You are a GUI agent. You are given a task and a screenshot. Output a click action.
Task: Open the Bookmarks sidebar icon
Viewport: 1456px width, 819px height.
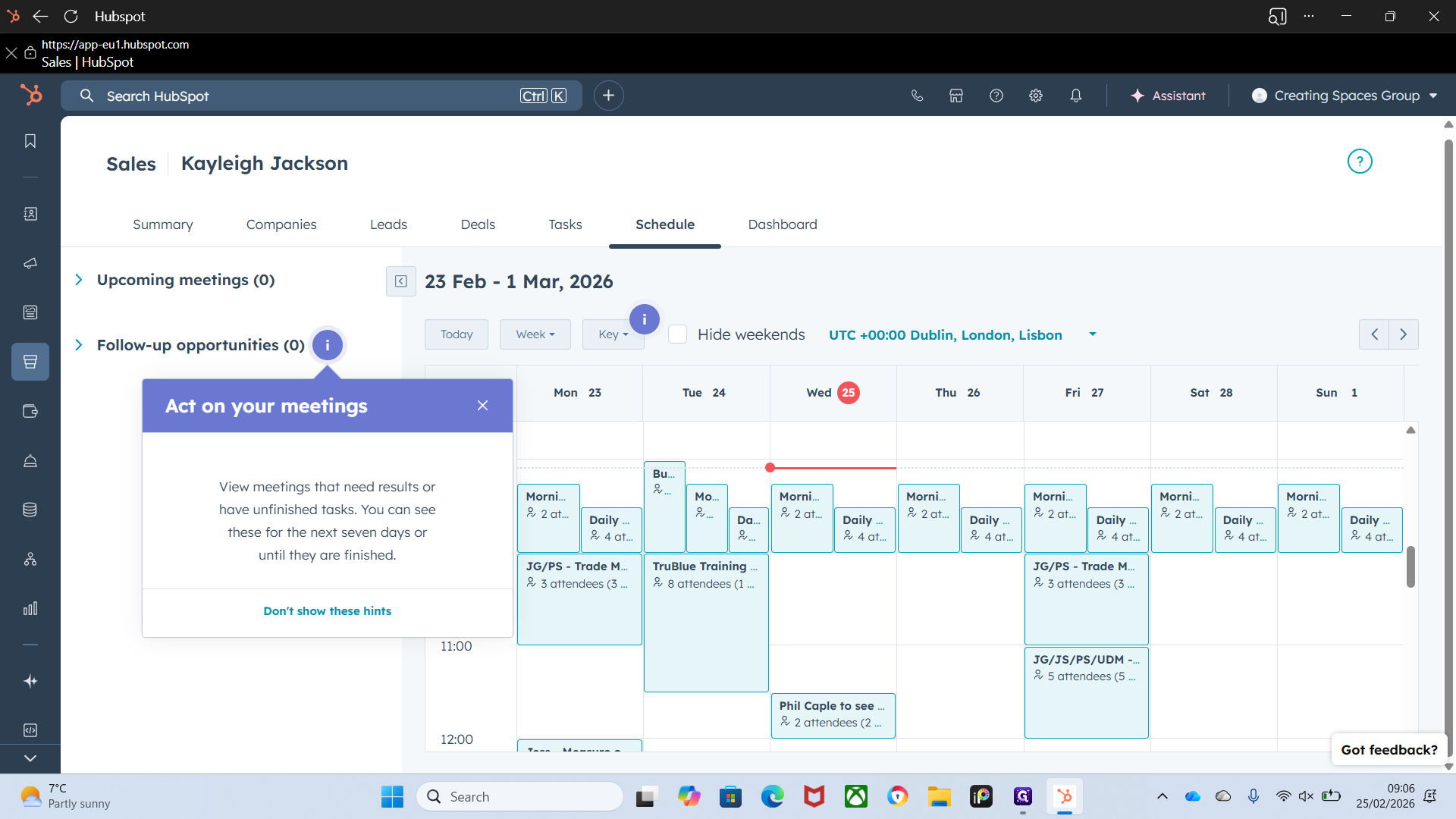point(30,141)
